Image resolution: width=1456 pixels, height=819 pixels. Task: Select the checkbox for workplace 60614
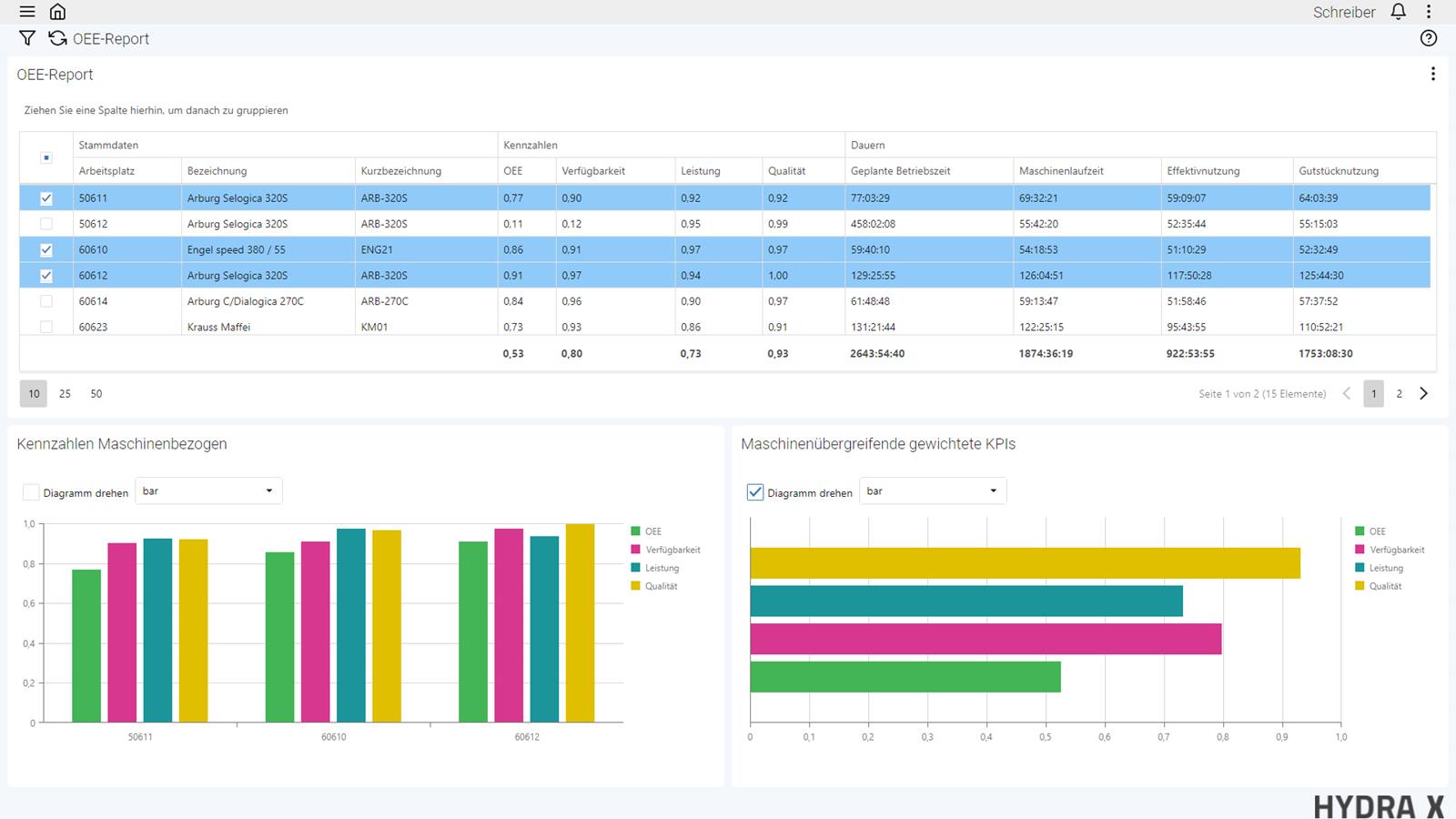pyautogui.click(x=46, y=301)
